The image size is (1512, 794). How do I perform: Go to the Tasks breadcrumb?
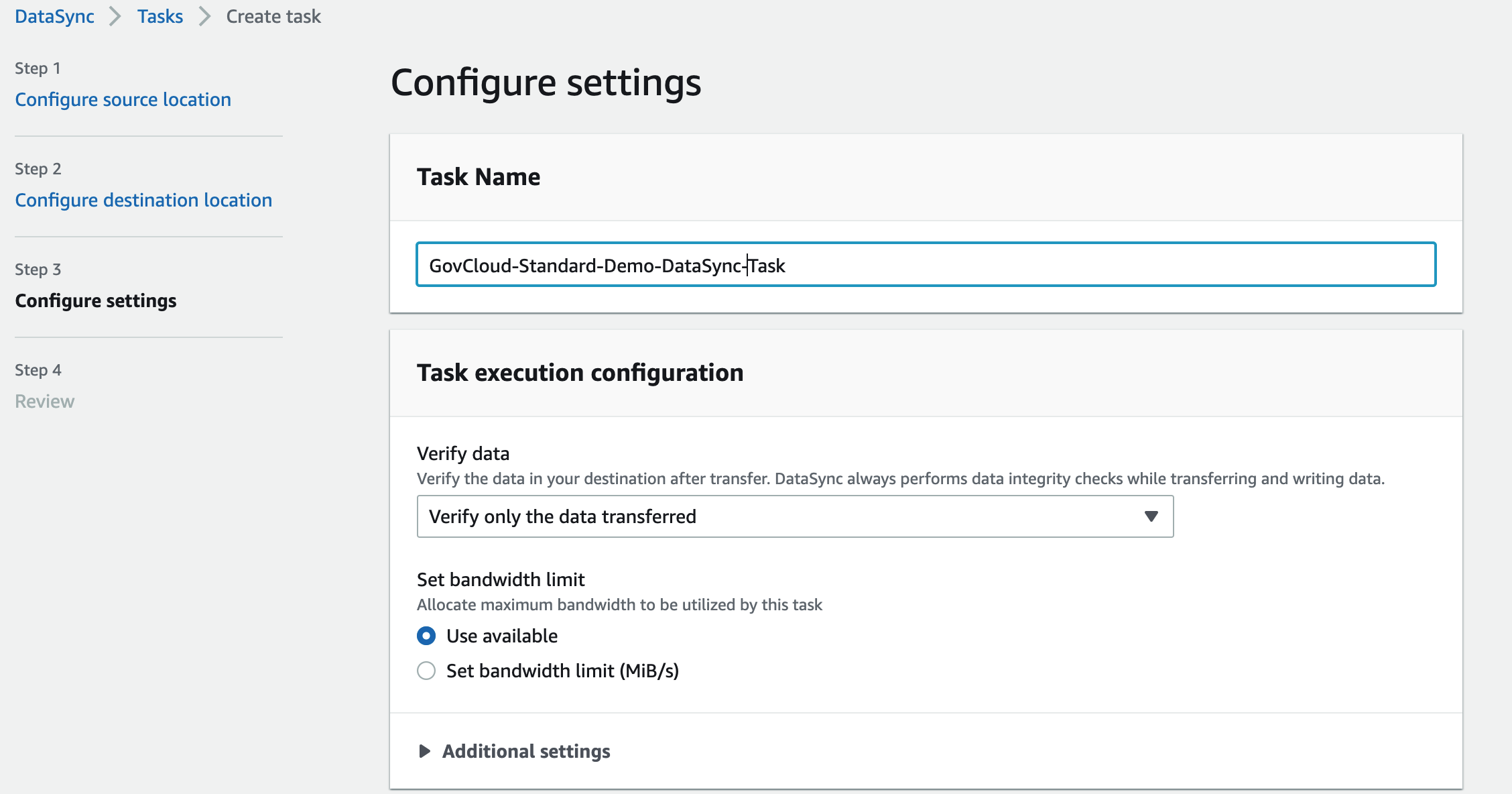pyautogui.click(x=160, y=16)
